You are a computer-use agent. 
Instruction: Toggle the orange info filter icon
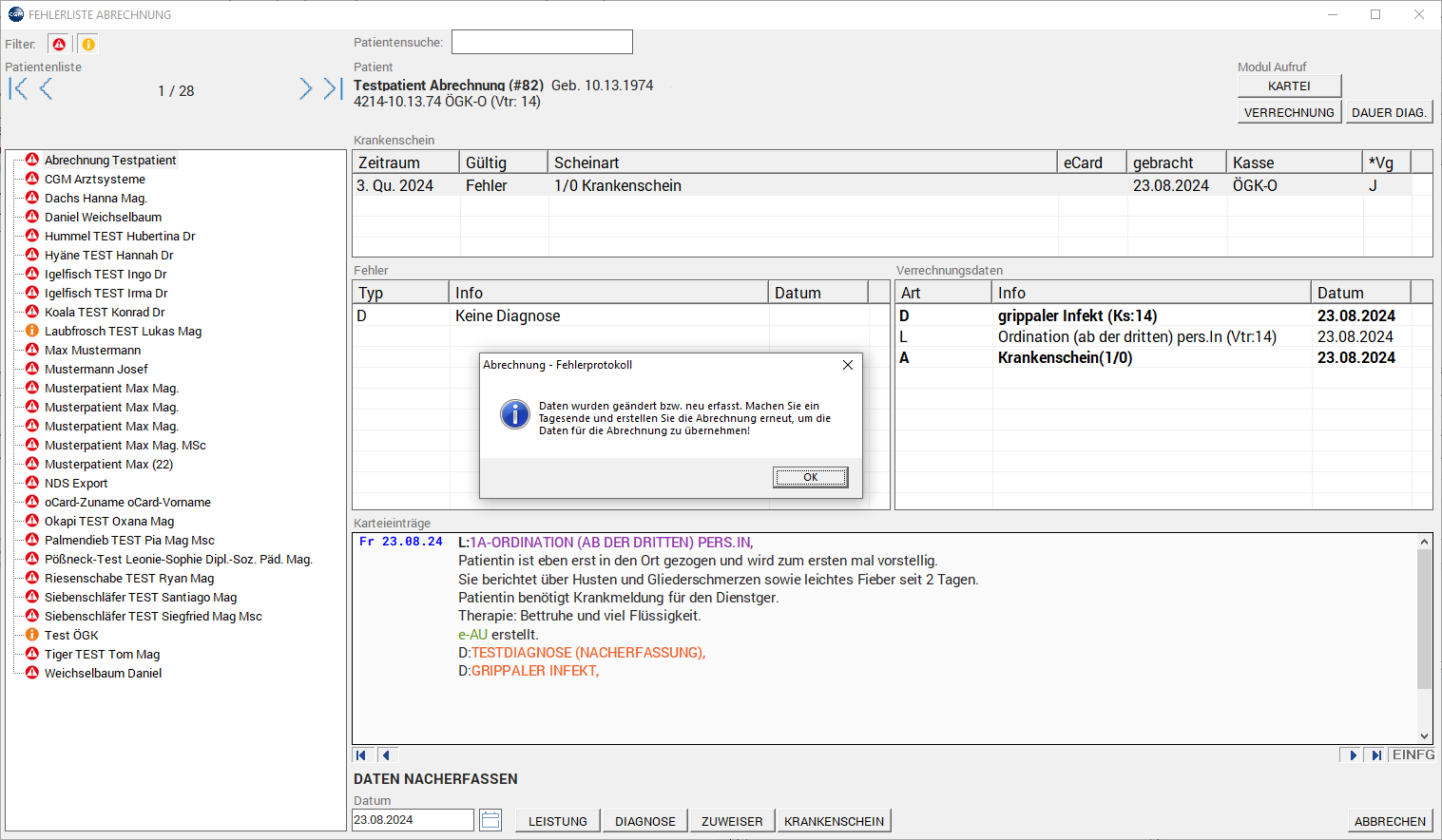pyautogui.click(x=87, y=44)
